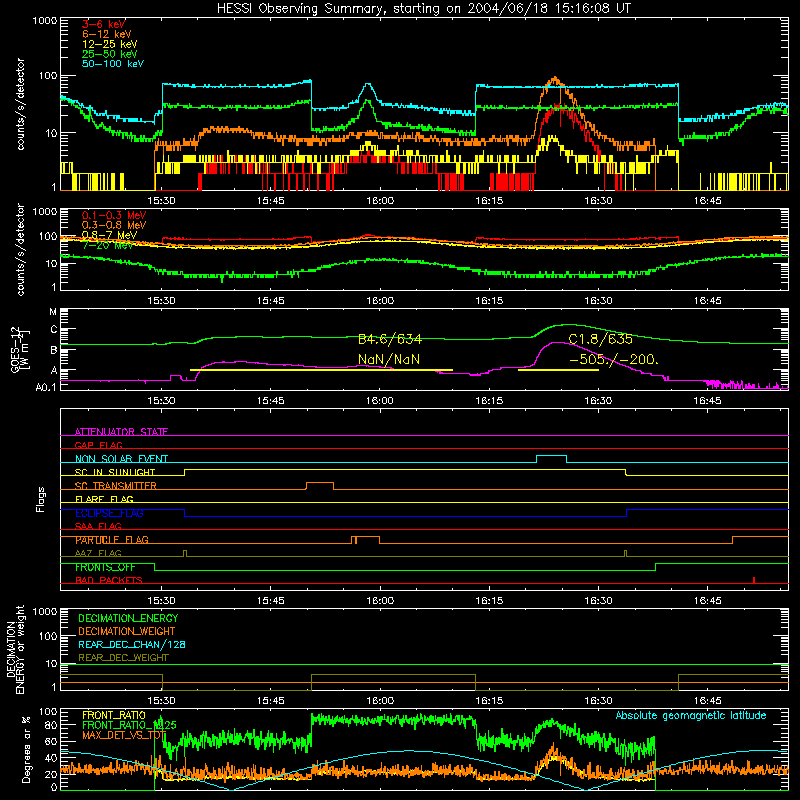Select the faint A4Z_FLAG label

pyautogui.click(x=98, y=553)
